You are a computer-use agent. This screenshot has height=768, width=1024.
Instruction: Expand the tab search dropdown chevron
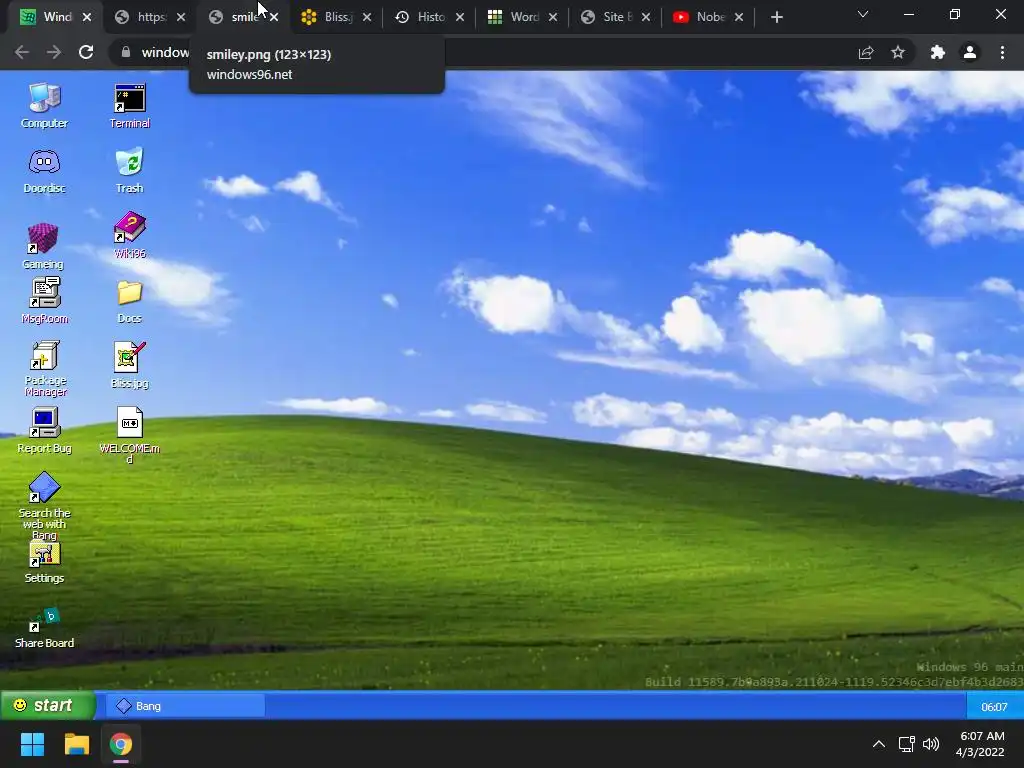click(x=863, y=14)
